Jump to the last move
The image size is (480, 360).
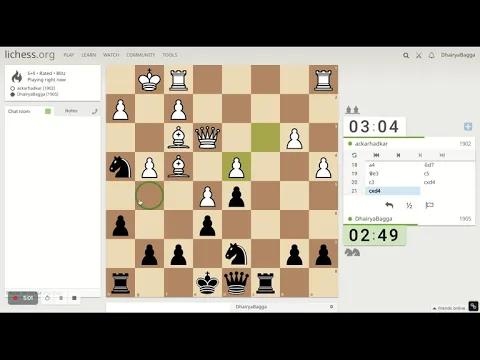click(442, 155)
